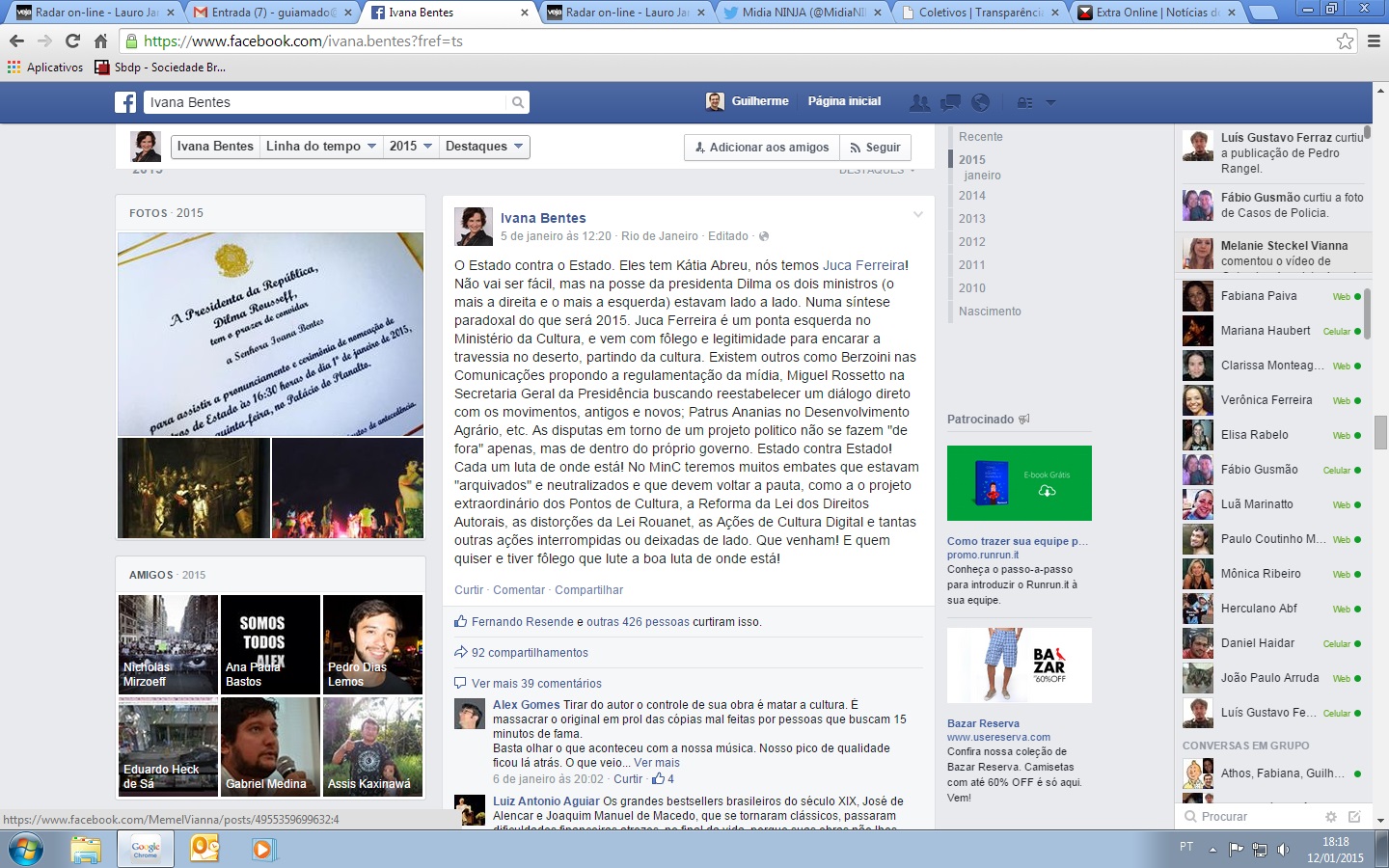The image size is (1389, 868).
Task: Open the messages icon in top bar
Action: (x=950, y=102)
